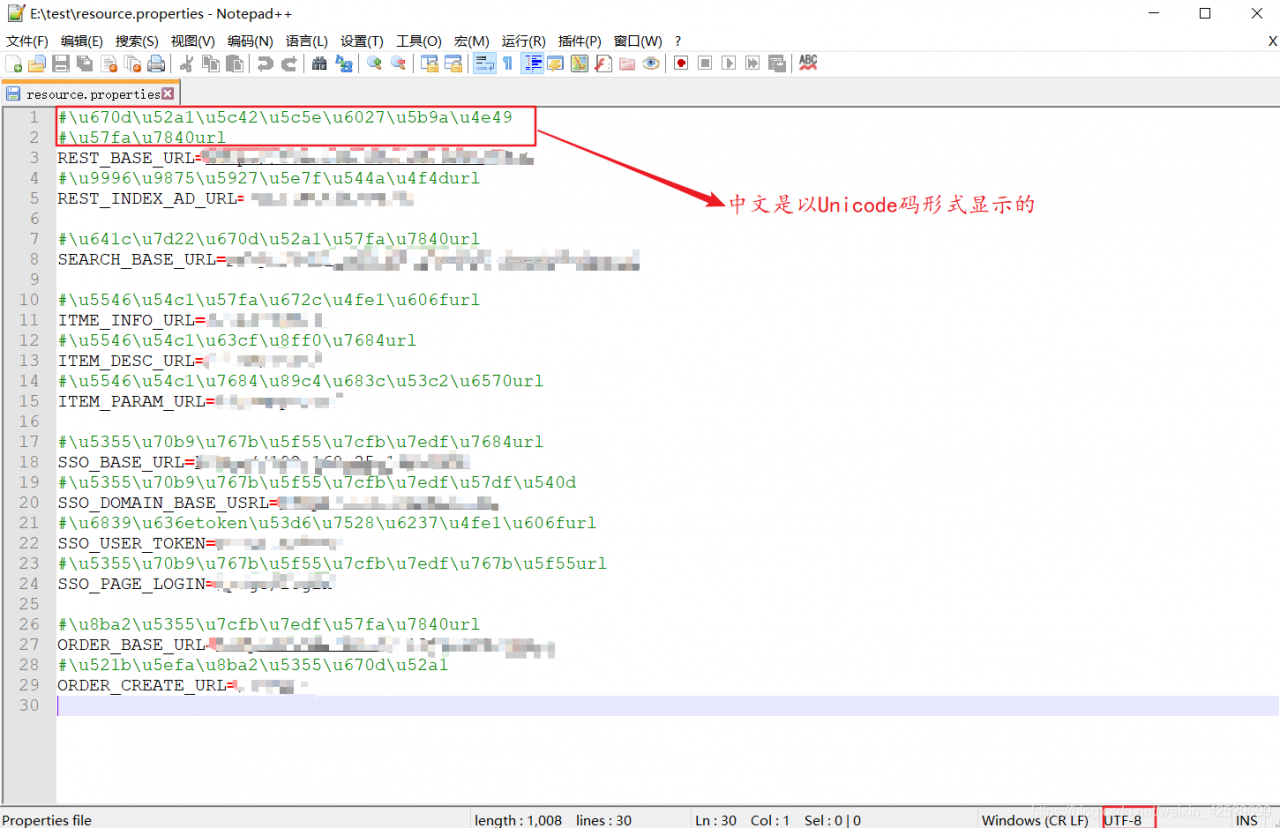Open the 插件(P) menu
The width and height of the screenshot is (1280, 828).
click(x=580, y=41)
